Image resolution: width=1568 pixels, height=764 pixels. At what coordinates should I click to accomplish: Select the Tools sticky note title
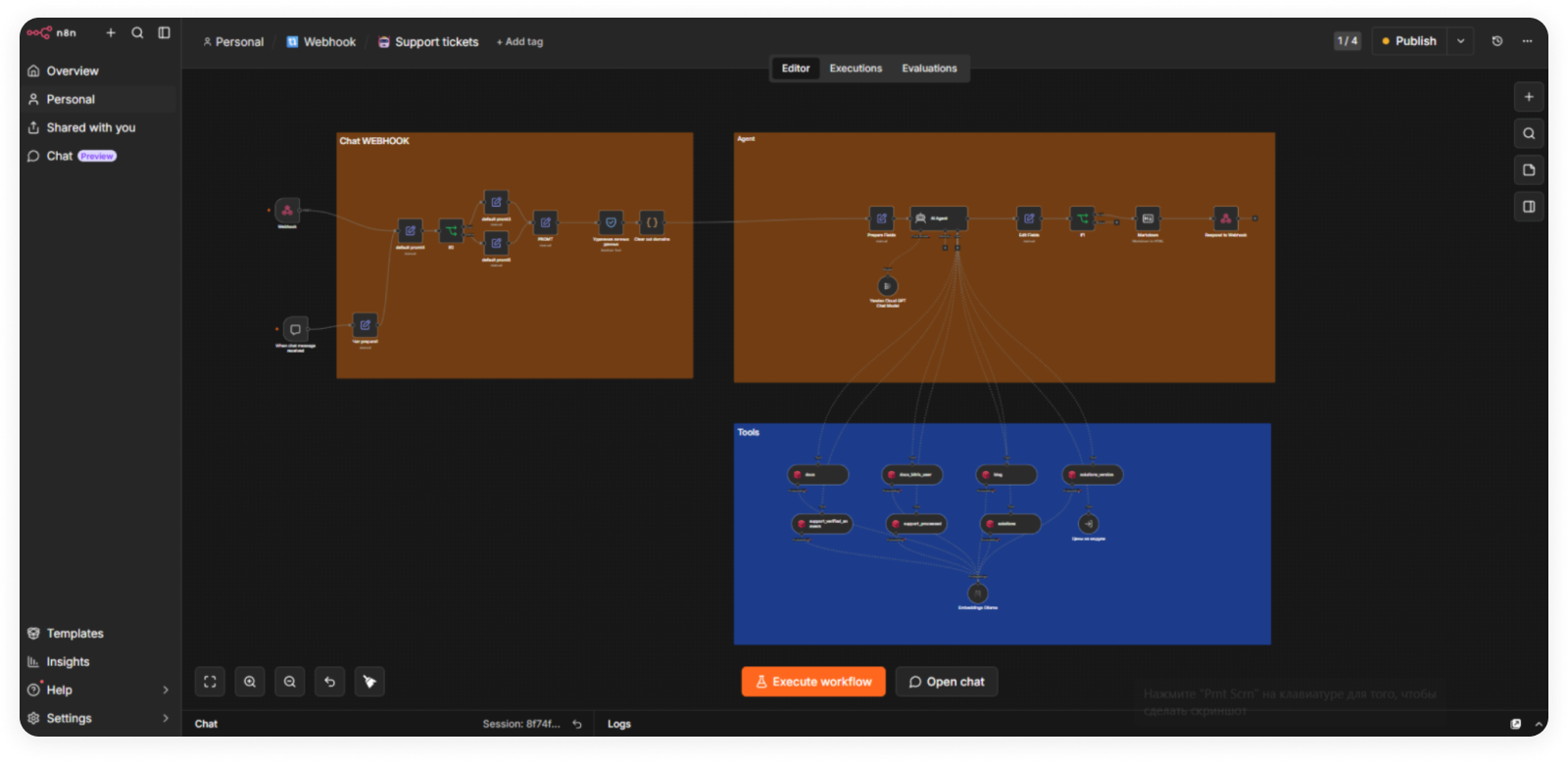click(748, 432)
